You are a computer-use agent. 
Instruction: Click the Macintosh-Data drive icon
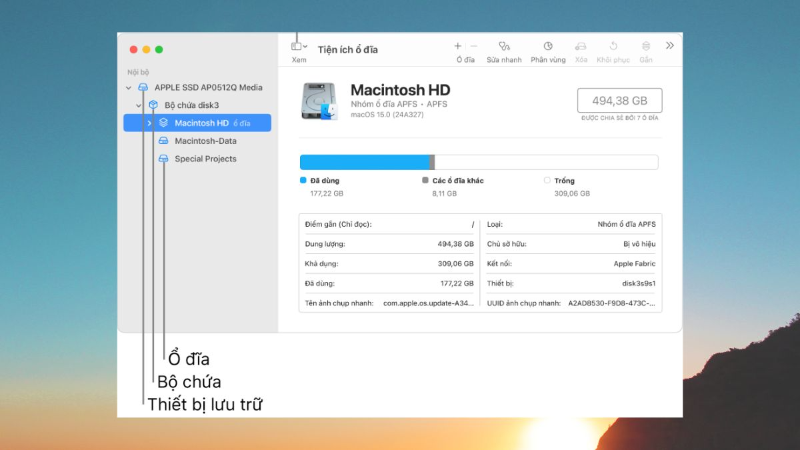163,141
